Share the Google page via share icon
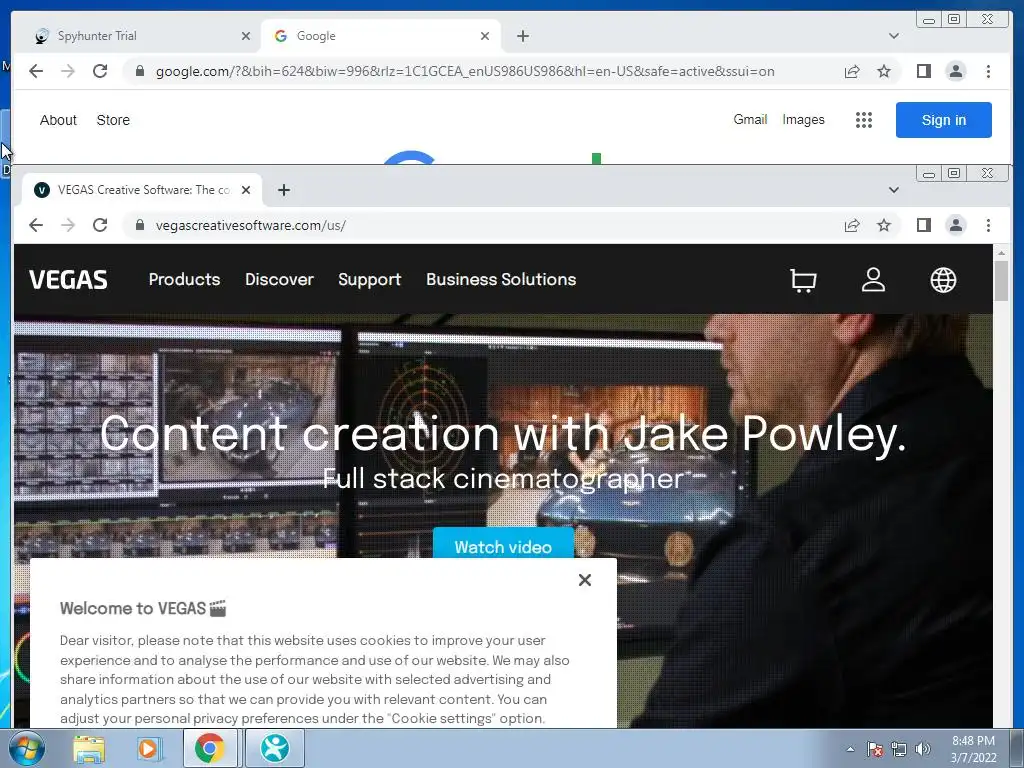This screenshot has height=768, width=1024. point(852,71)
